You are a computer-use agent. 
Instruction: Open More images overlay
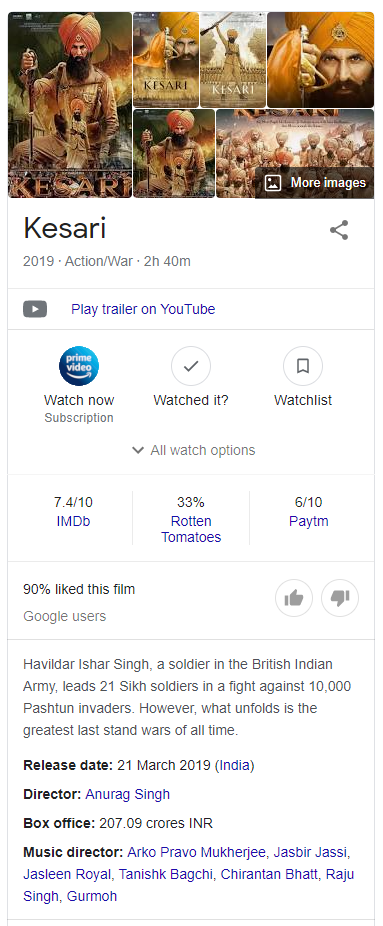[315, 182]
